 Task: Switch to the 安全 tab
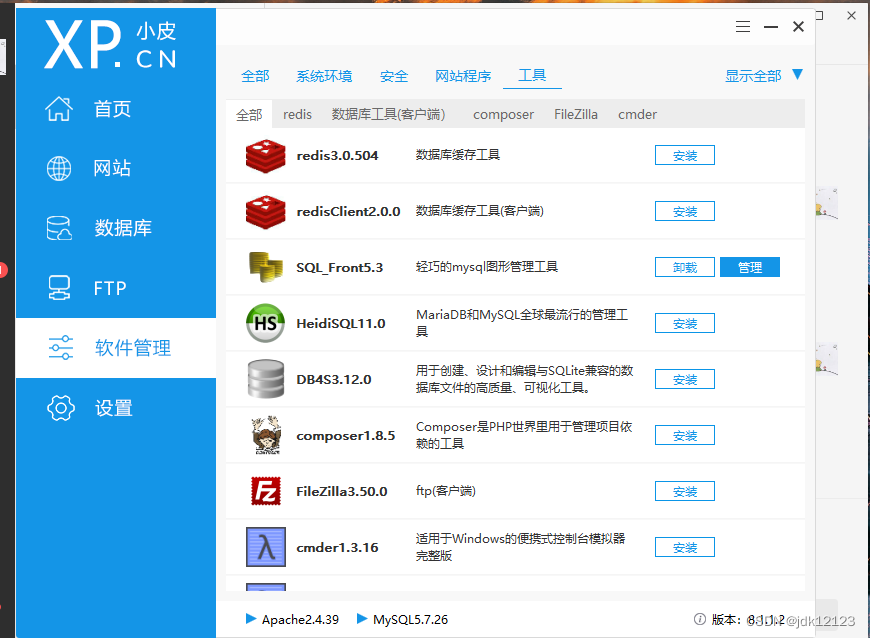pyautogui.click(x=394, y=76)
